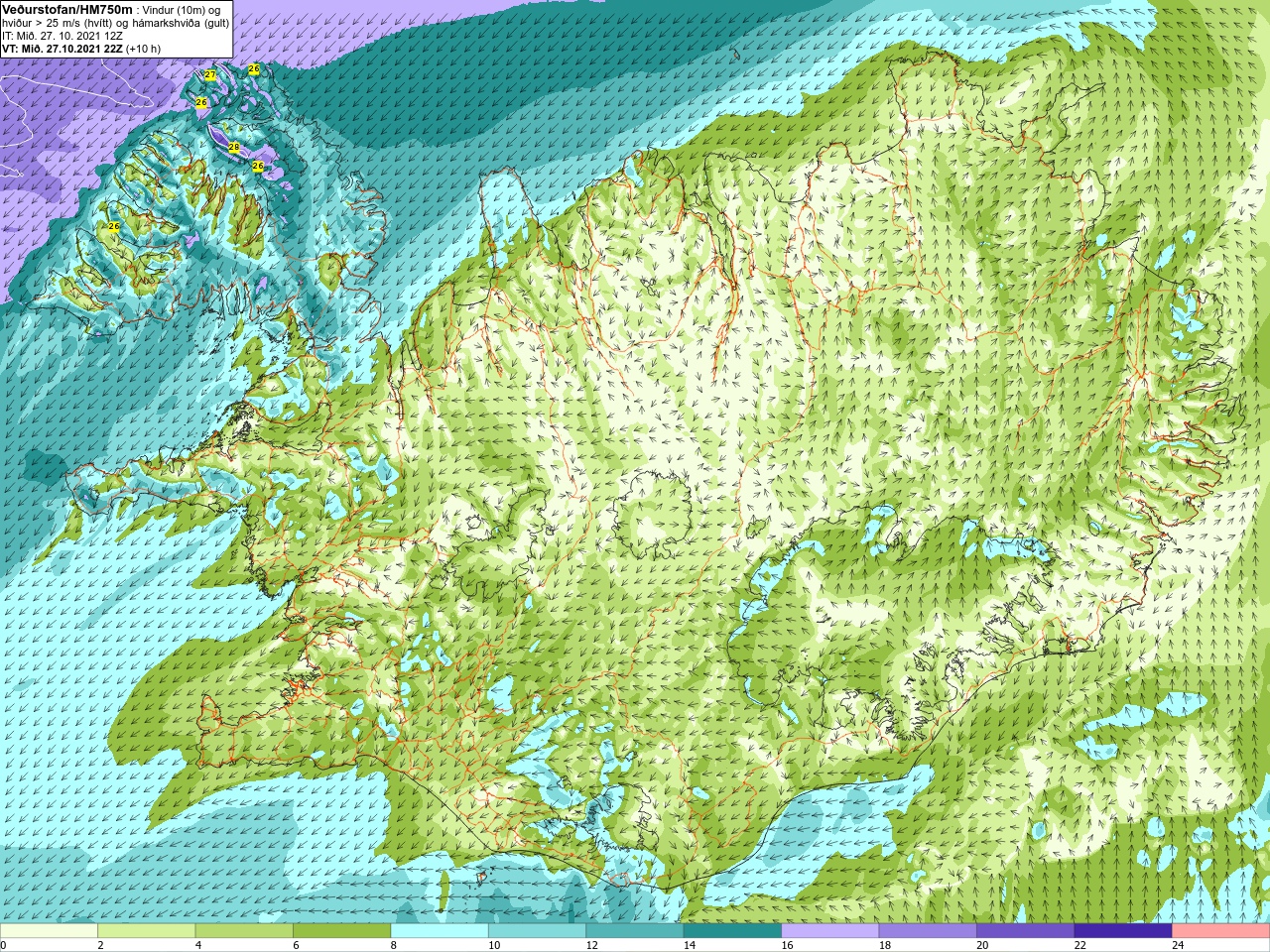Viewport: 1270px width, 952px height.
Task: Click the scale tick label 0
Action: [4, 945]
